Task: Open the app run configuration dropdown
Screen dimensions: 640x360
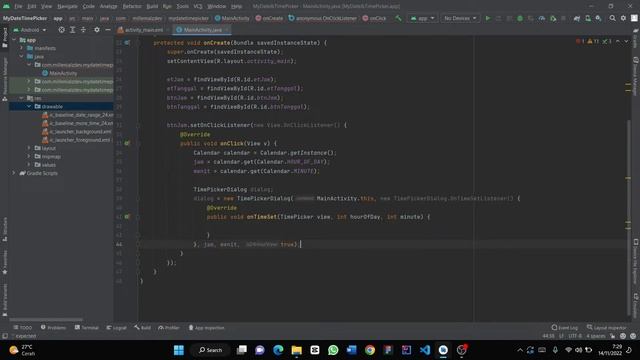Action: pos(422,18)
